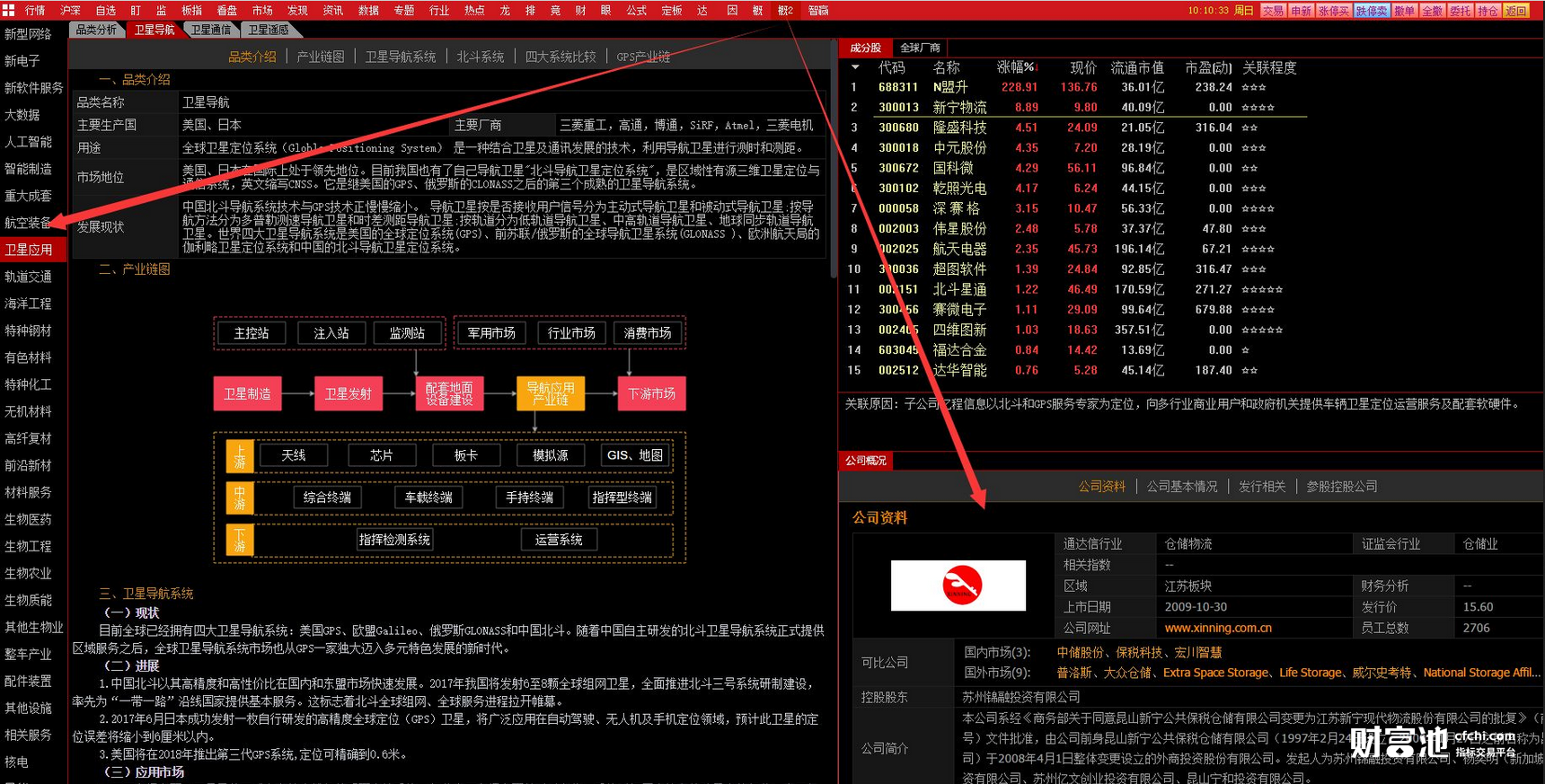Click the 撤单 cancel order button
This screenshot has width=1545, height=784.
1405,11
